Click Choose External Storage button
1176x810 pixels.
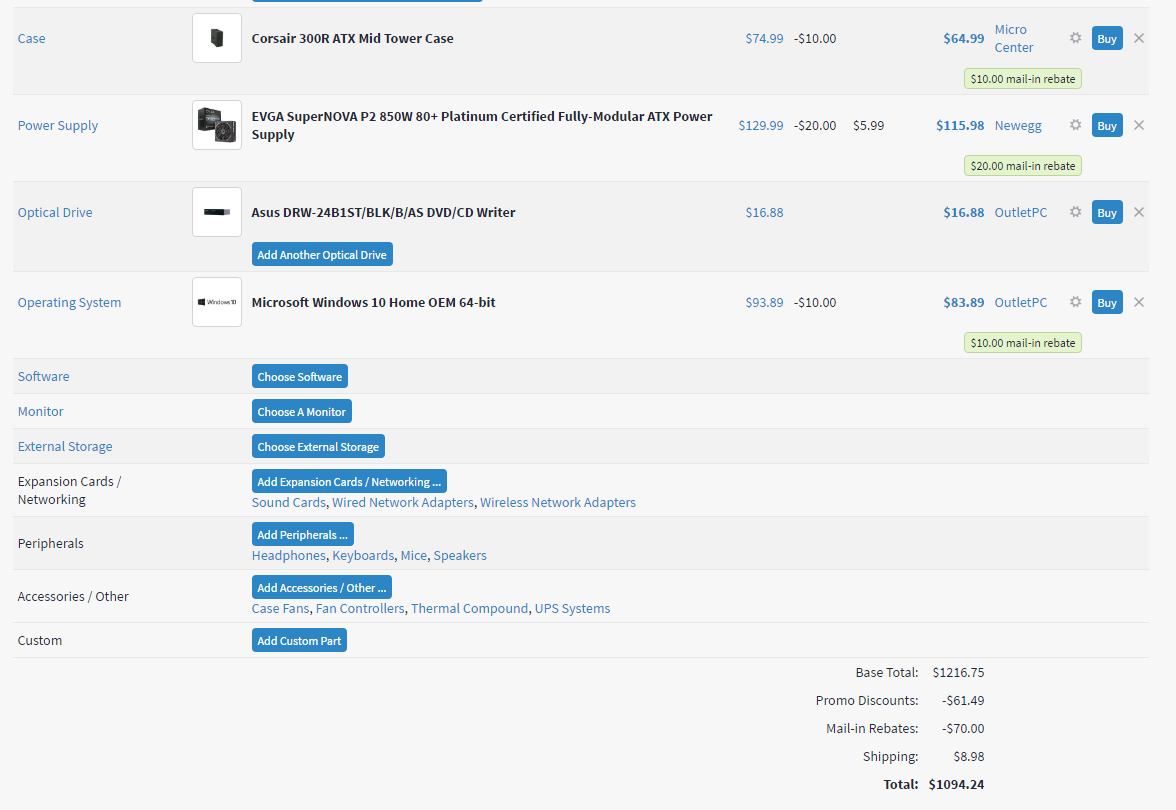pyautogui.click(x=318, y=446)
